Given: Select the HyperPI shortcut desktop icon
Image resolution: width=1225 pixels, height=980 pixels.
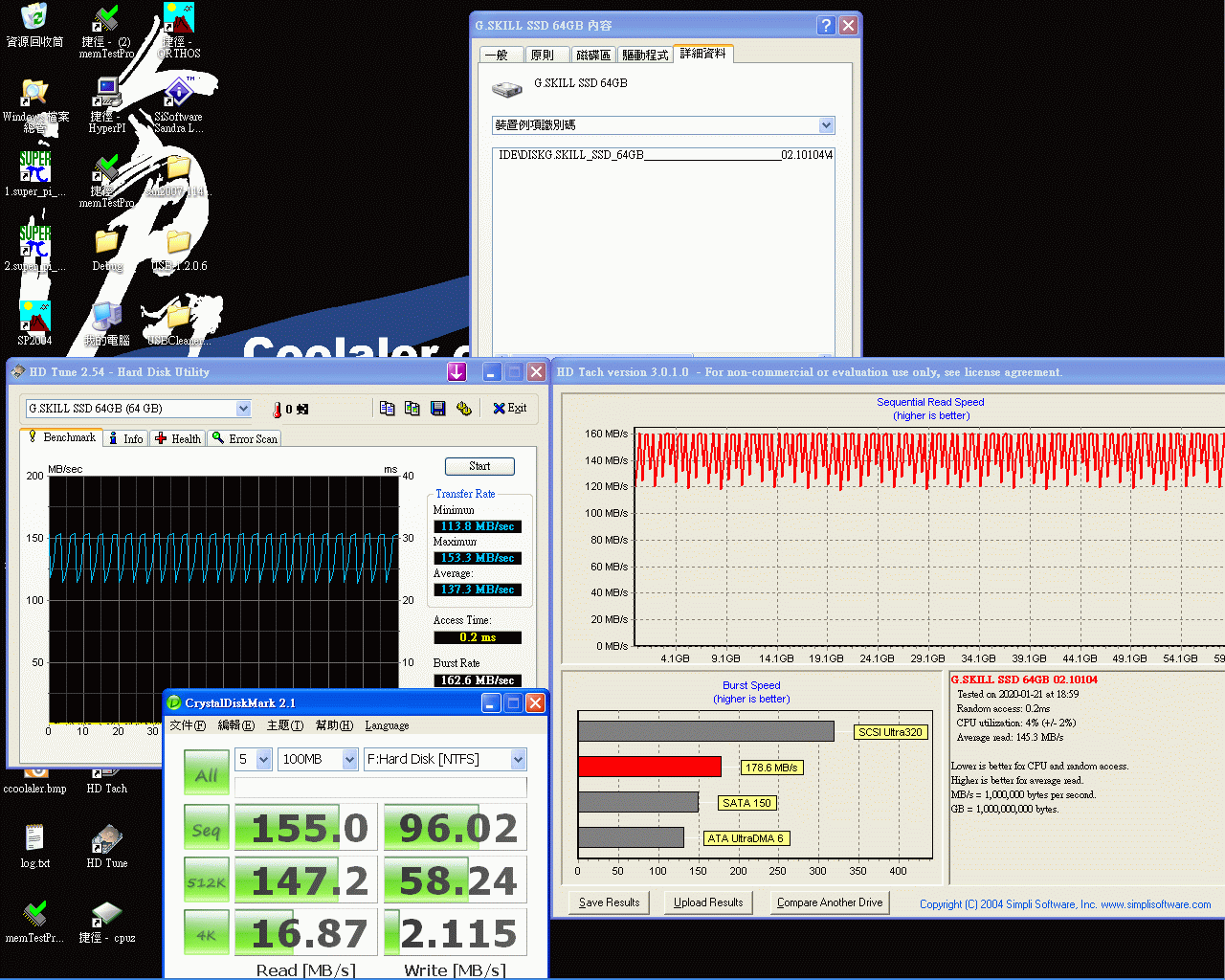Looking at the screenshot, I should point(107,106).
